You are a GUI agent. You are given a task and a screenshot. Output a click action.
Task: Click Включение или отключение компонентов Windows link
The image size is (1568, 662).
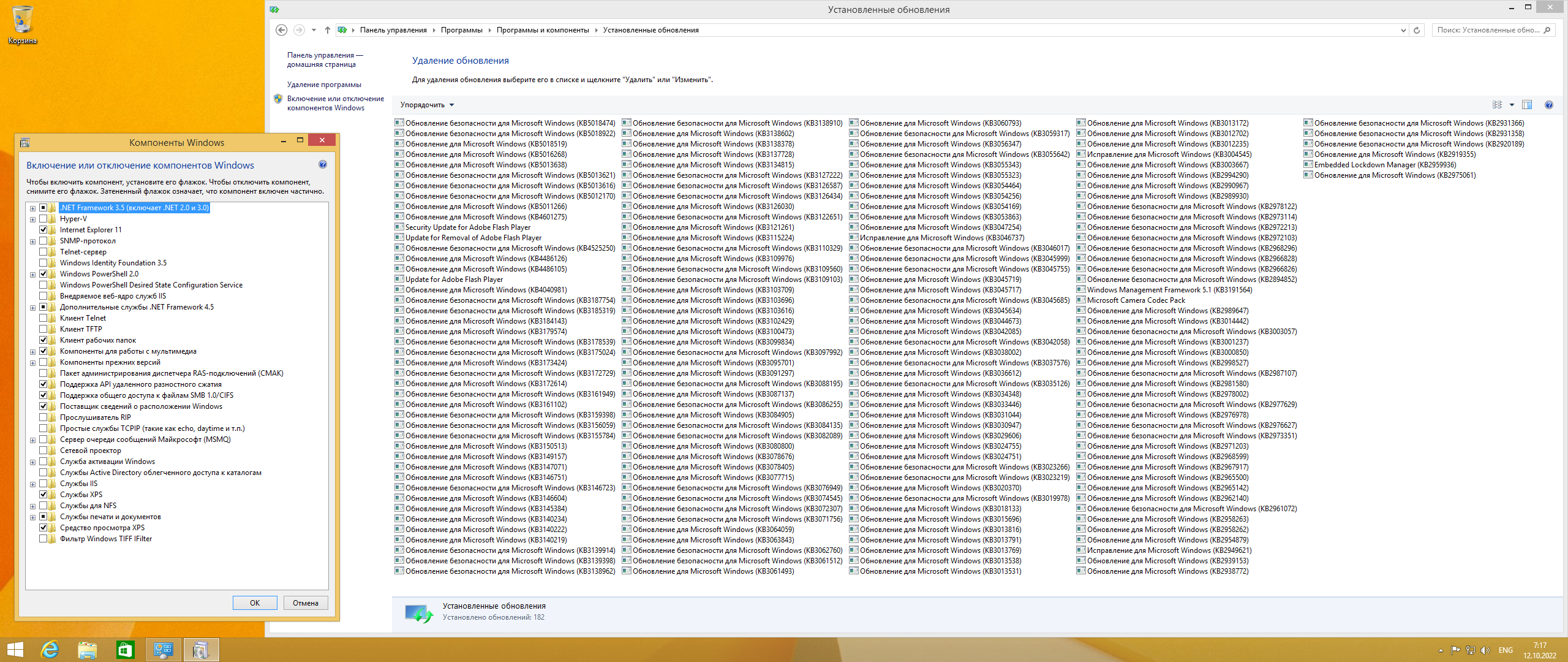click(x=336, y=103)
